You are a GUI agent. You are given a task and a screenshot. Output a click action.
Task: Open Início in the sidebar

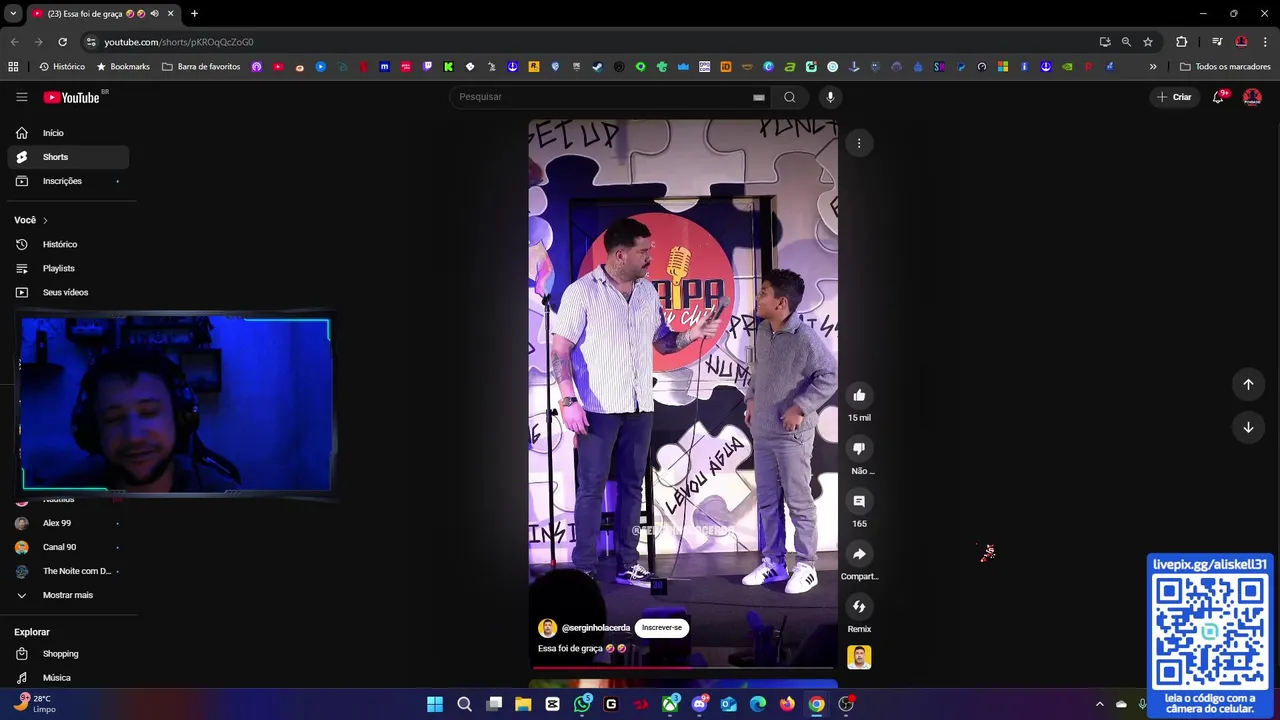tap(68, 133)
